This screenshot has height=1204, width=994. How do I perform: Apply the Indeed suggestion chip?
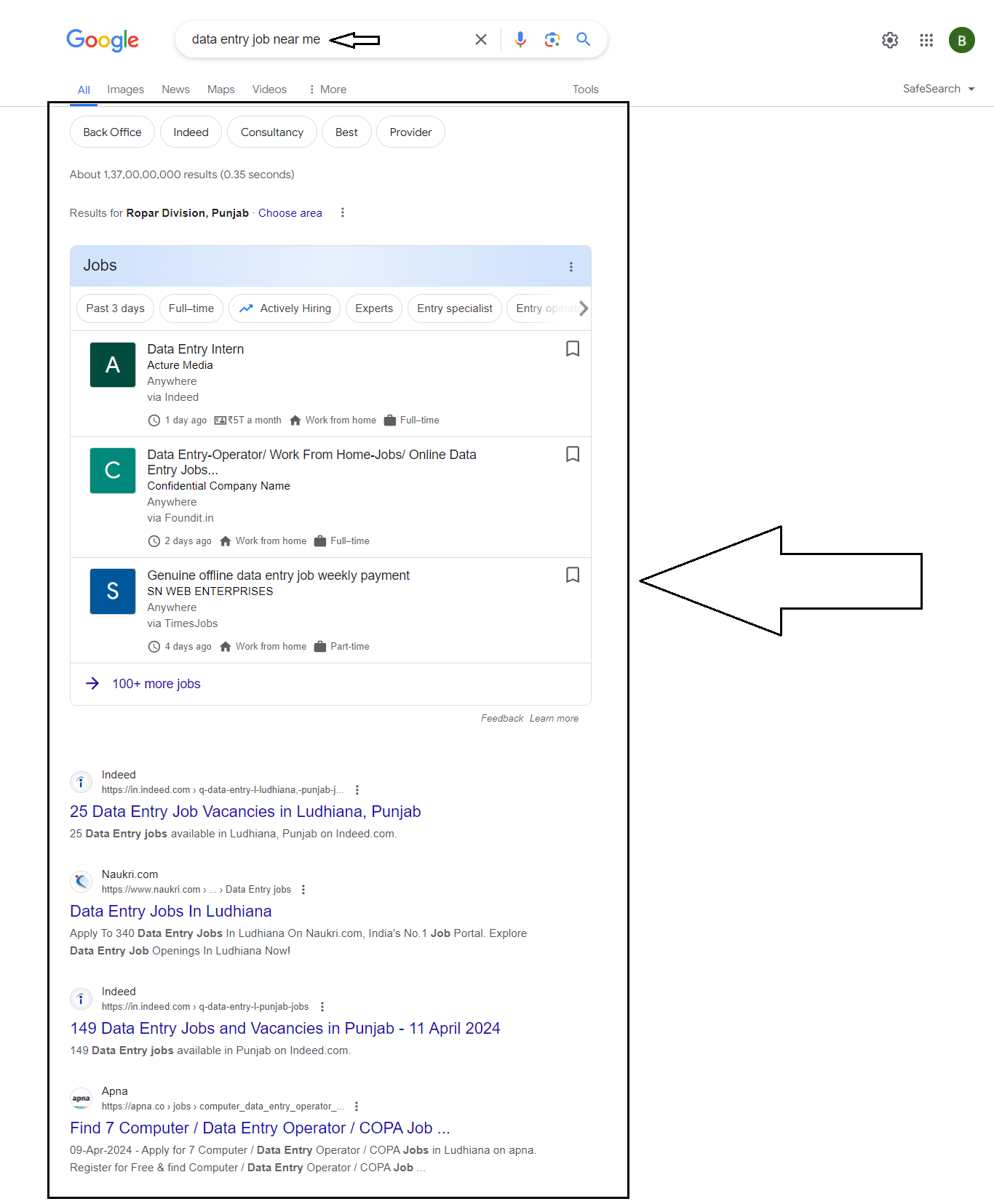pyautogui.click(x=191, y=132)
